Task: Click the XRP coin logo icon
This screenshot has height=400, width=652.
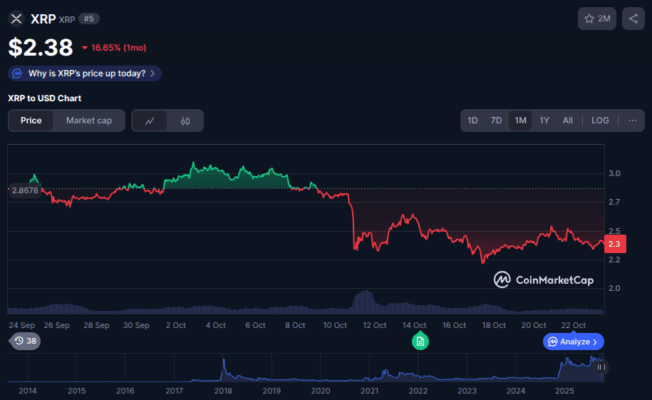Action: pyautogui.click(x=16, y=19)
